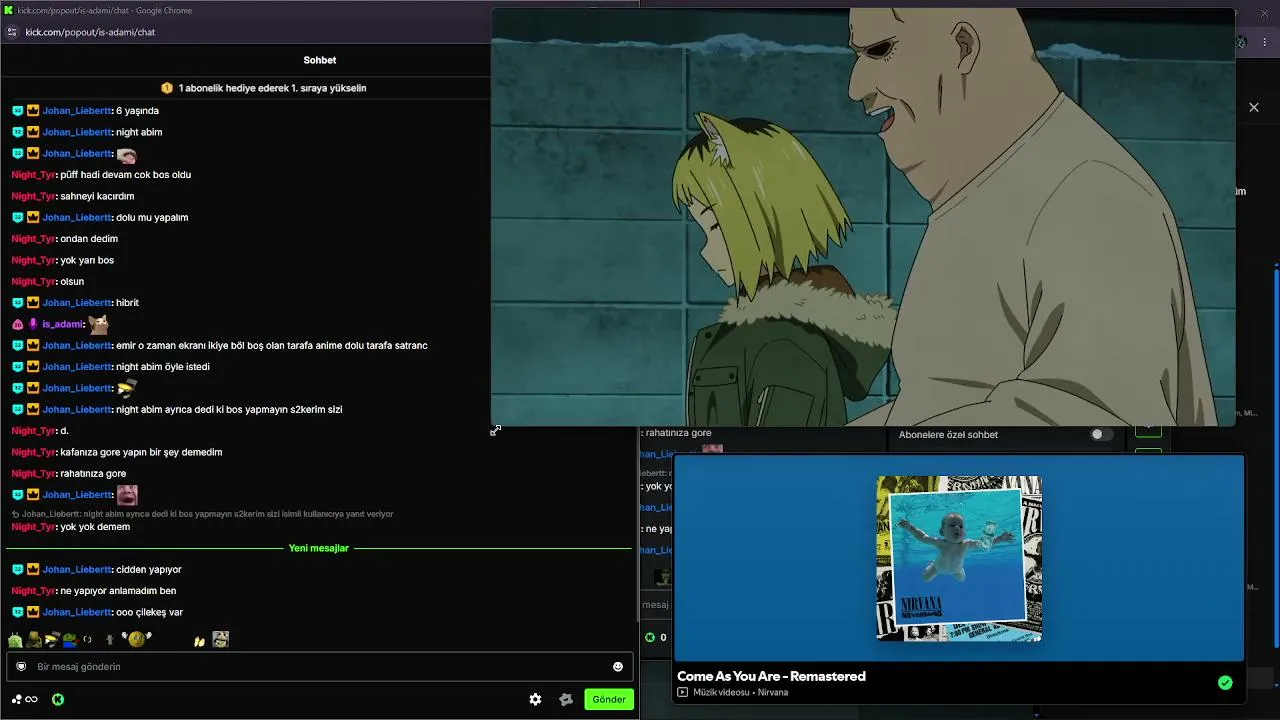The image size is (1280, 720).
Task: Select the kick.com/popout/is-adami/chat address bar
Action: point(90,32)
